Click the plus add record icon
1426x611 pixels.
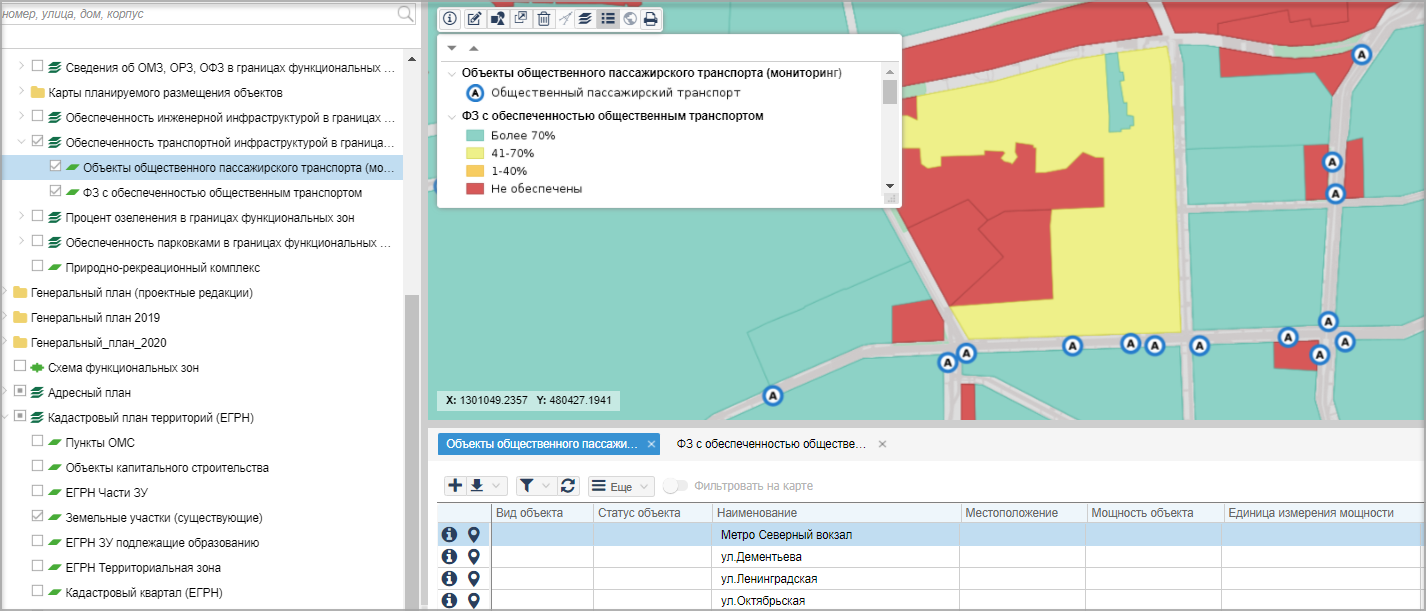pyautogui.click(x=455, y=486)
